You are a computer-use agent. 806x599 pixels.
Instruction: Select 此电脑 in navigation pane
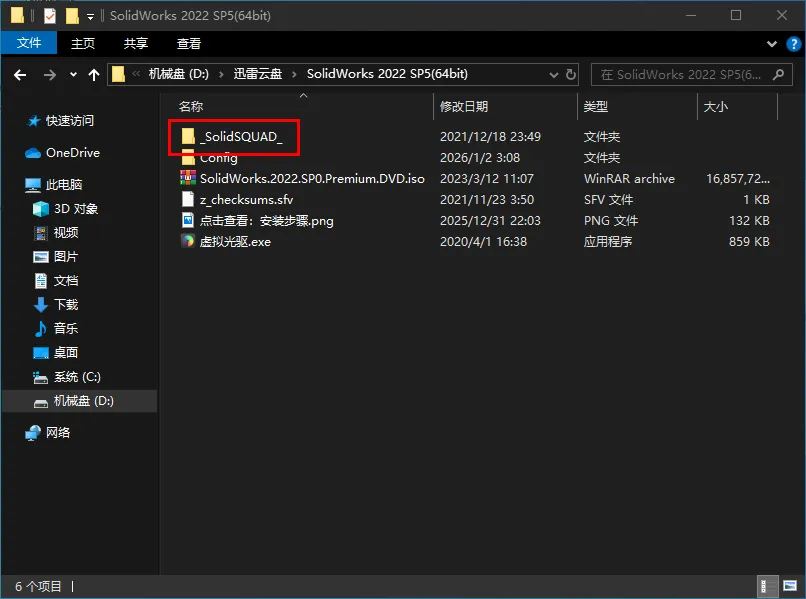(64, 185)
